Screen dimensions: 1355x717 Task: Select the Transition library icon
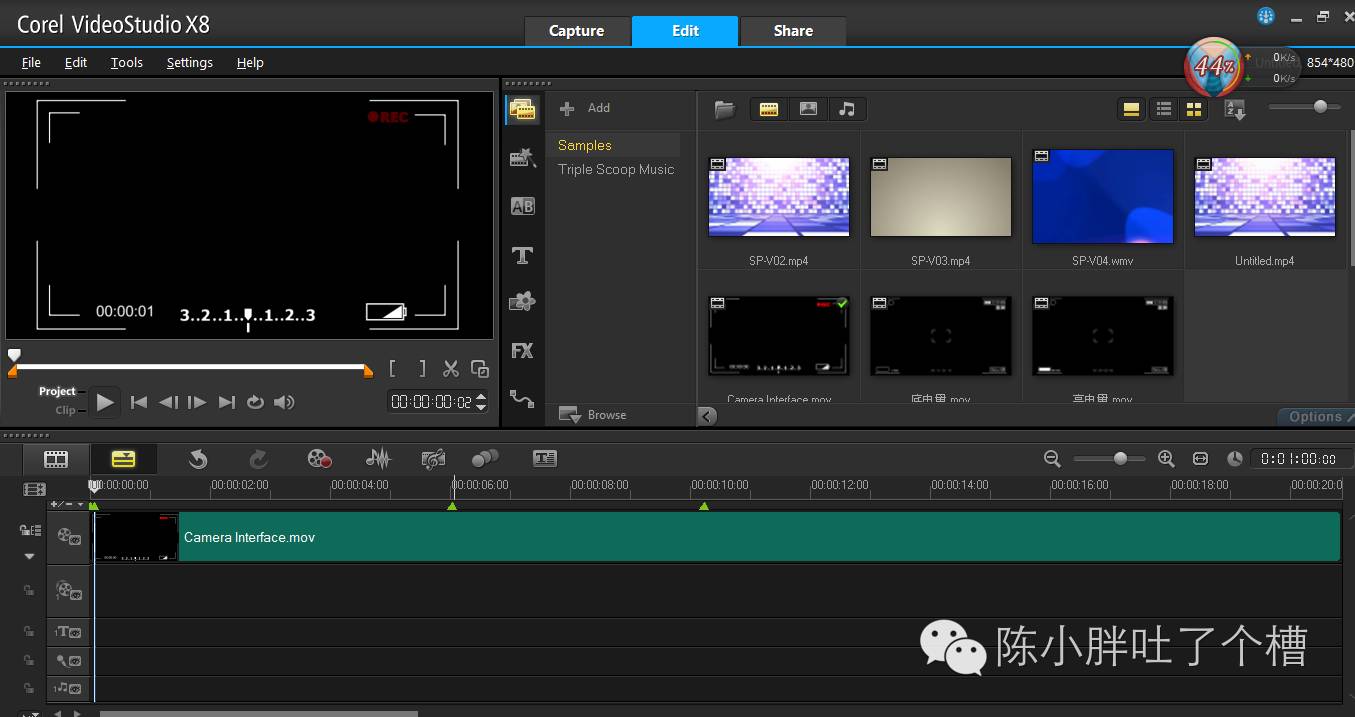pos(522,206)
